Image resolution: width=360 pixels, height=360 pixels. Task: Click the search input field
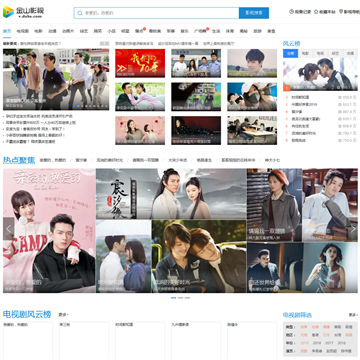point(157,13)
